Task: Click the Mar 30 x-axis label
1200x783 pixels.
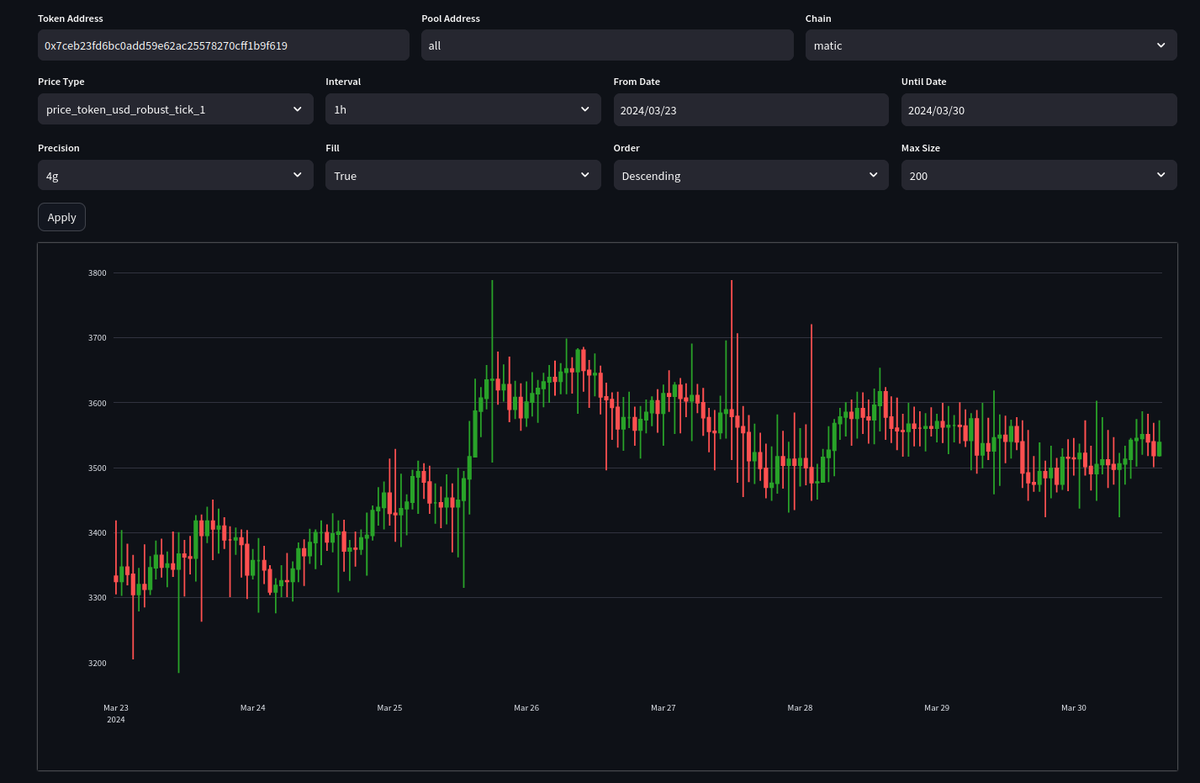Action: pyautogui.click(x=1074, y=708)
